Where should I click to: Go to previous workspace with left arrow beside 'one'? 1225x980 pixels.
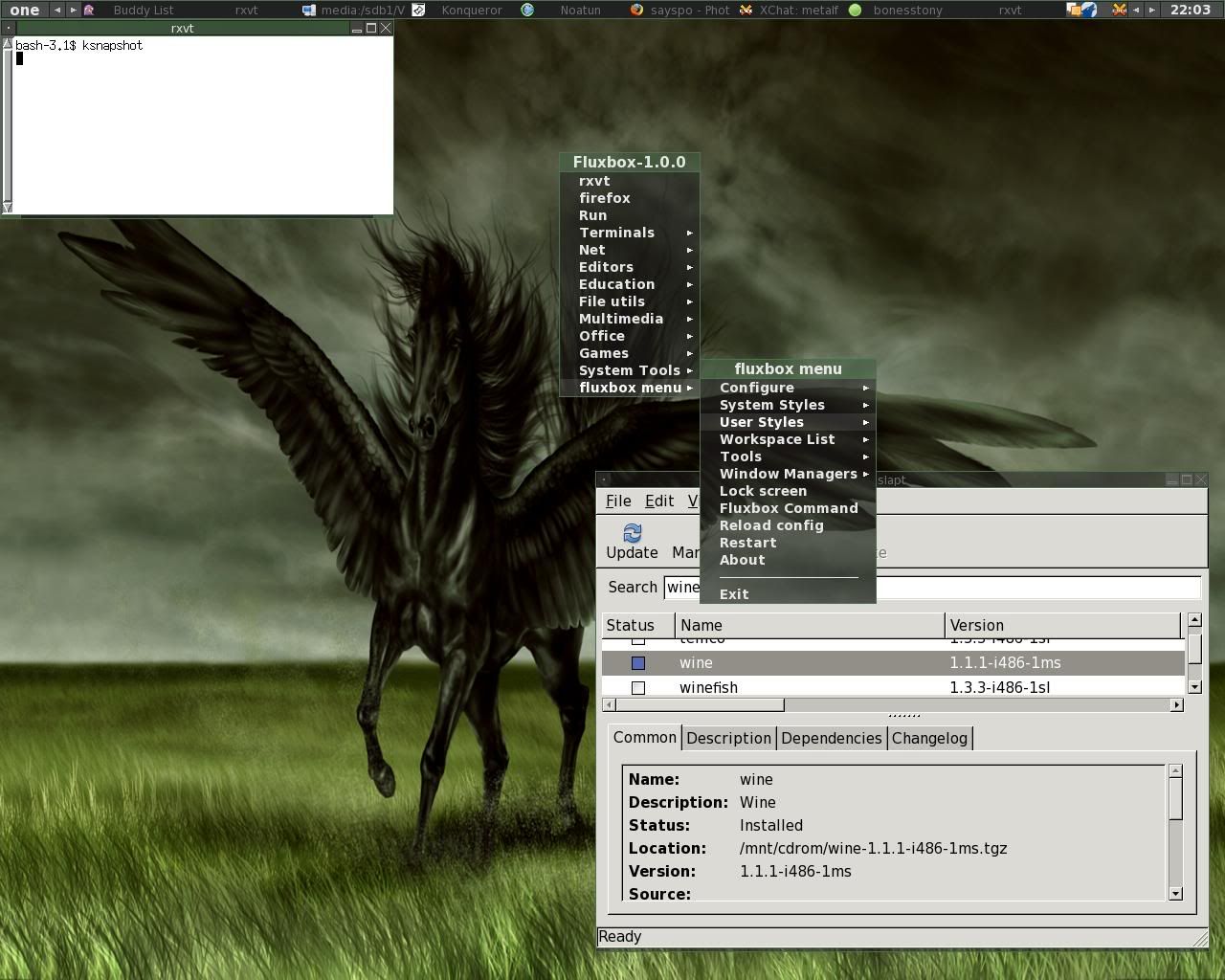click(56, 10)
